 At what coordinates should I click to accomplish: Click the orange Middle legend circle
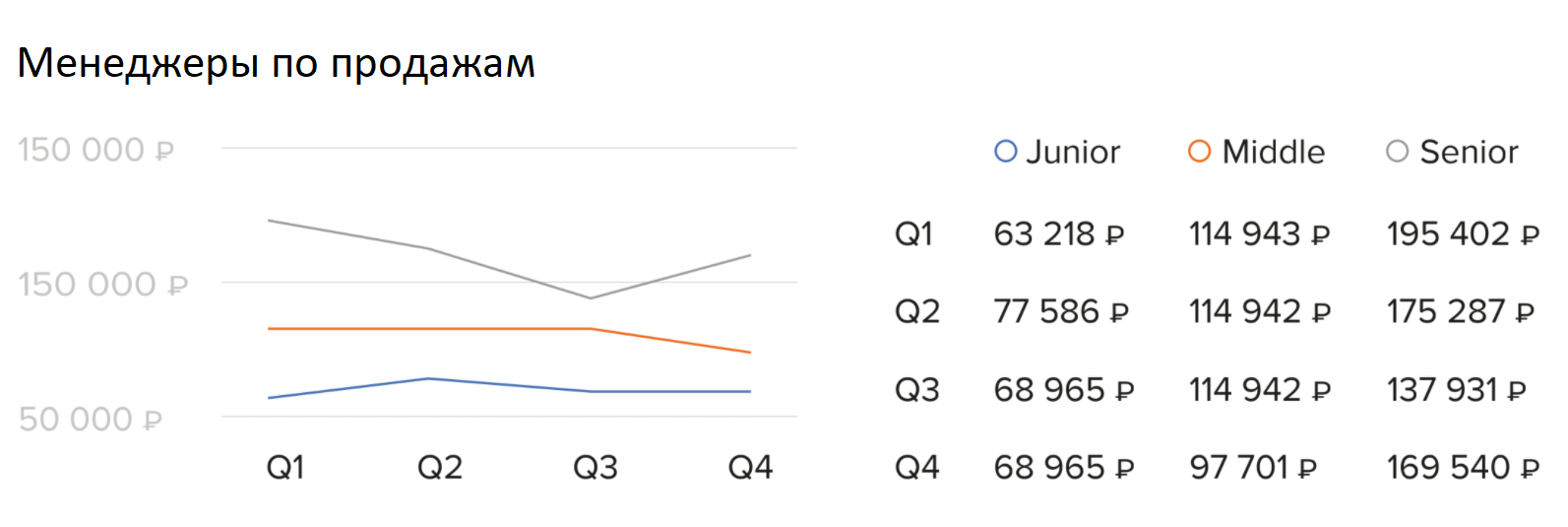click(x=1199, y=152)
